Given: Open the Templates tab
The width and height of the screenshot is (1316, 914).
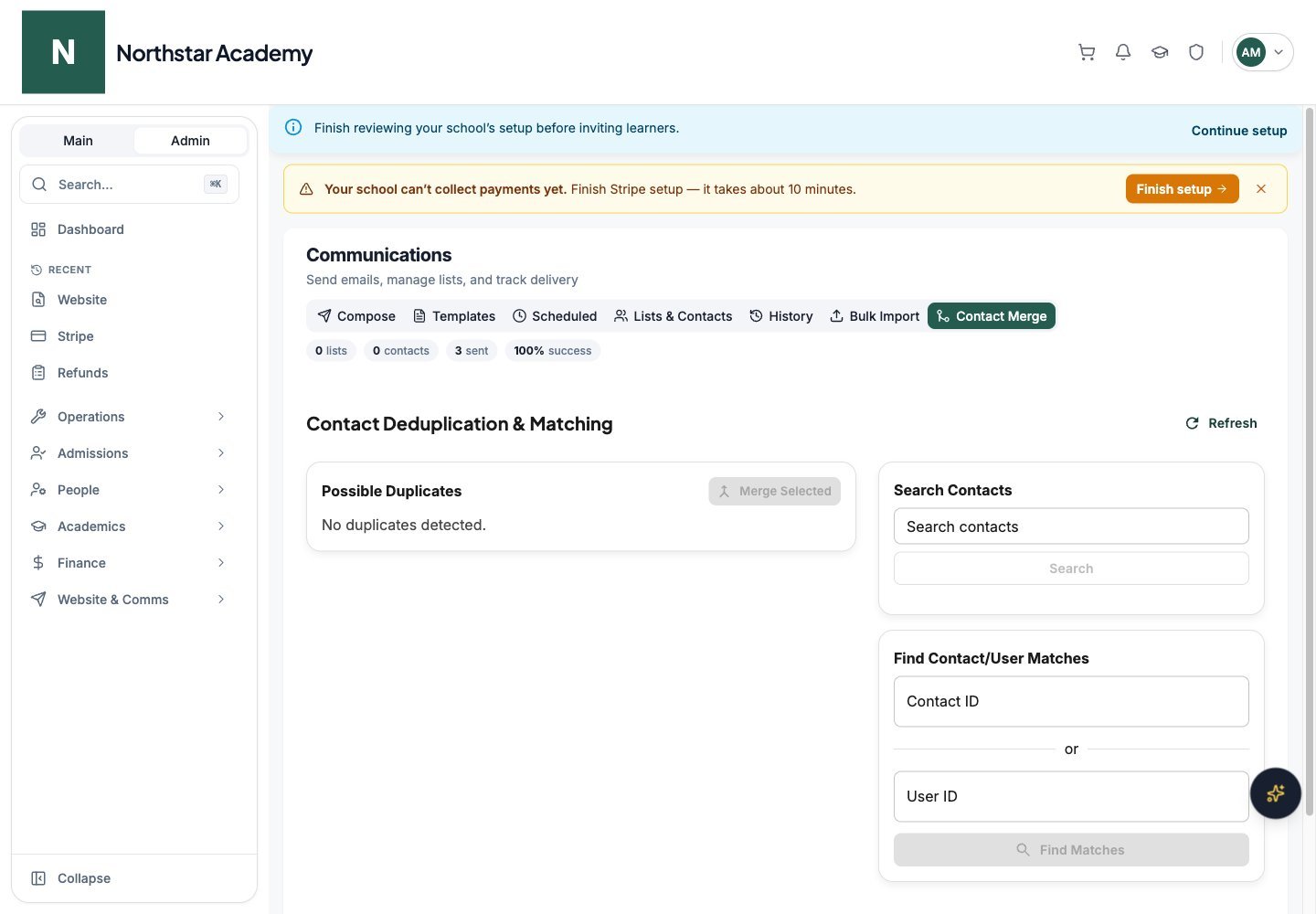Looking at the screenshot, I should [454, 316].
